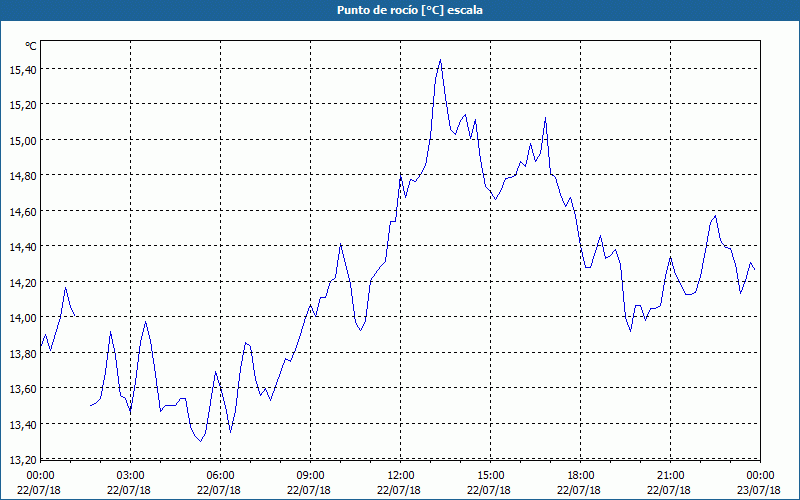
Task: Click the 14,00 y-axis label
Action: [23, 318]
